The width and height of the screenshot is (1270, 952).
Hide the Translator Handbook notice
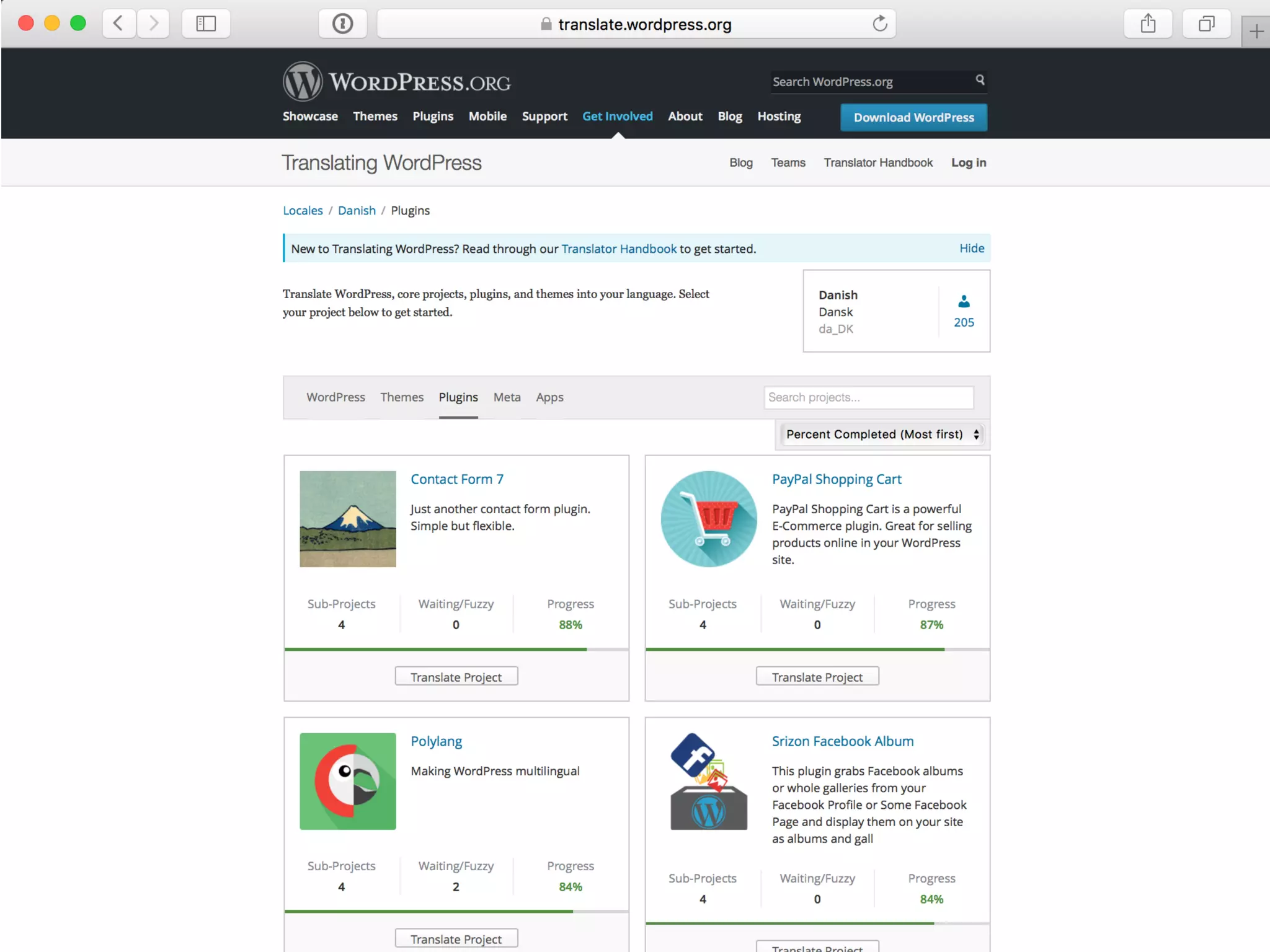click(x=972, y=249)
